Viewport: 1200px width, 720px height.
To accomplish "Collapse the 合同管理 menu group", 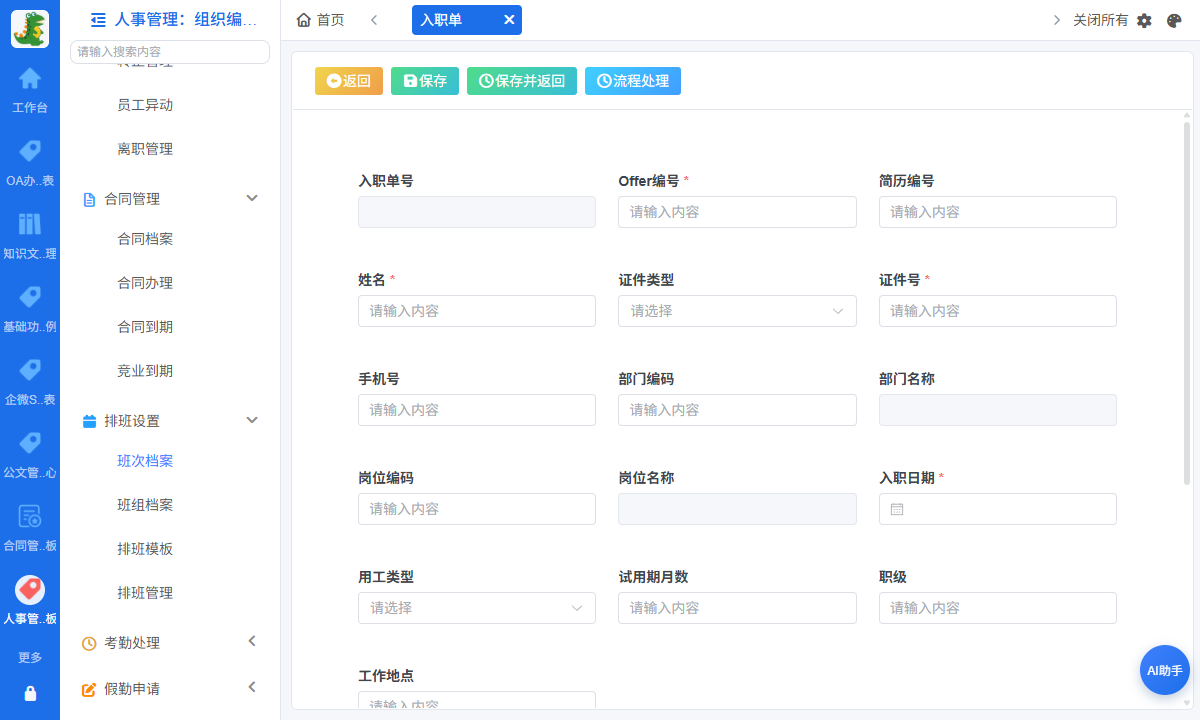I will tap(252, 198).
